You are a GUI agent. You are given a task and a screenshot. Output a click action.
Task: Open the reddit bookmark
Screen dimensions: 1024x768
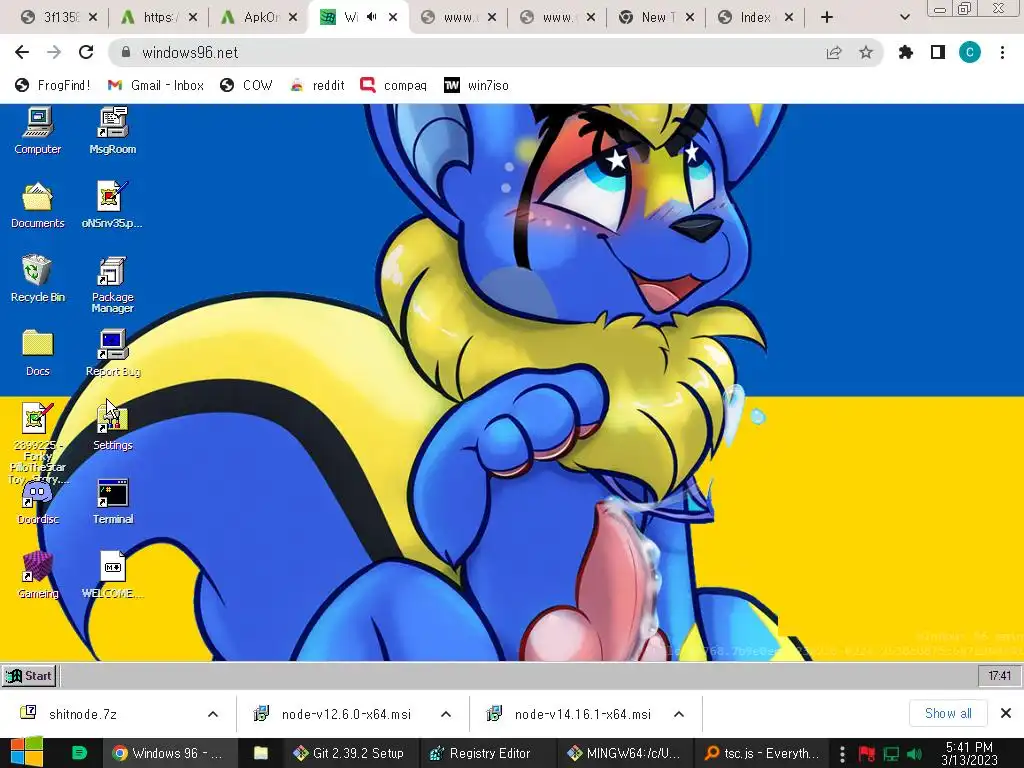pos(317,85)
